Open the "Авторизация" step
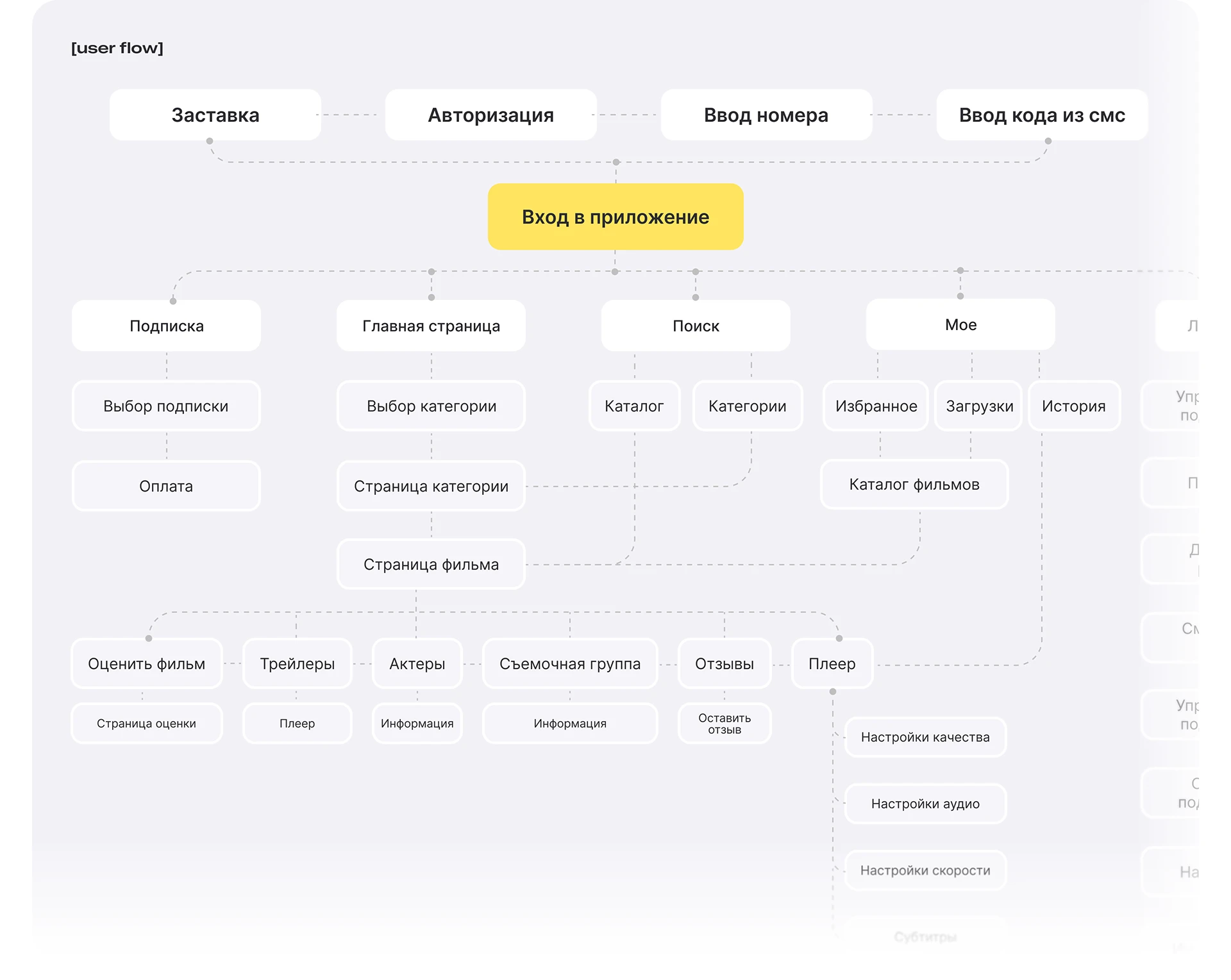The width and height of the screenshot is (1231, 980). coord(490,115)
